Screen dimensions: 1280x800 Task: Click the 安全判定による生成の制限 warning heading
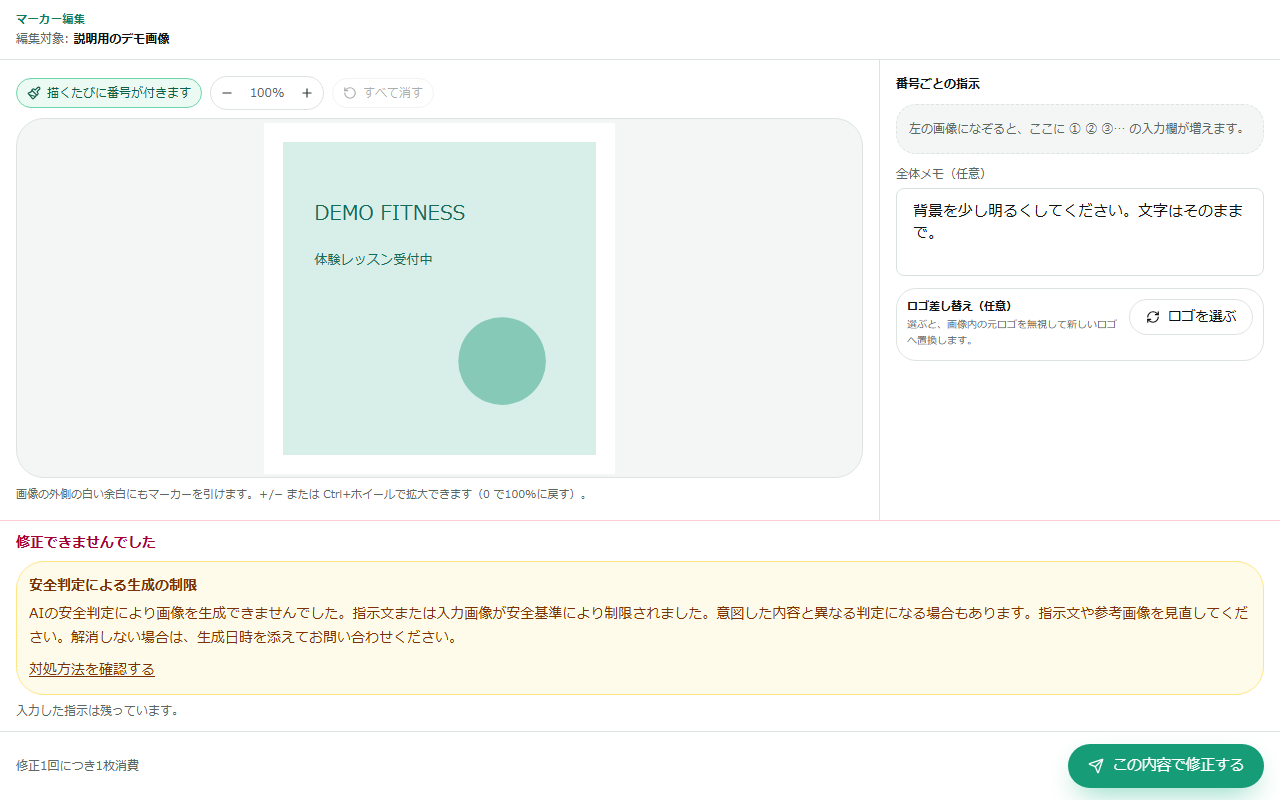113,585
